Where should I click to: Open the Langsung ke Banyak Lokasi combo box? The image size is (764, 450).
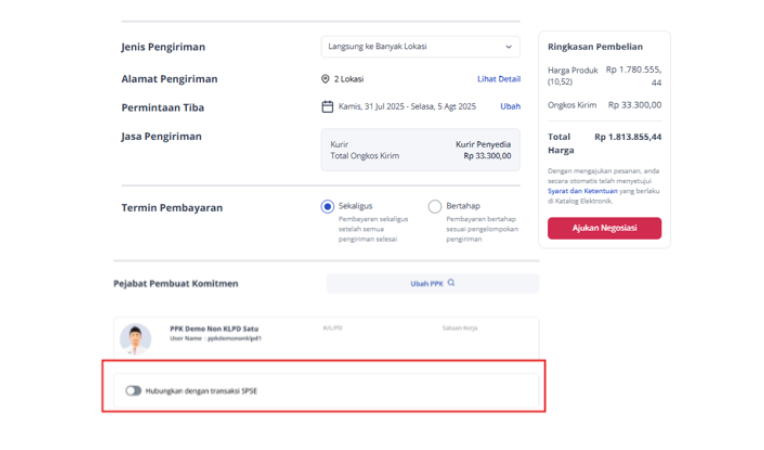(420, 47)
